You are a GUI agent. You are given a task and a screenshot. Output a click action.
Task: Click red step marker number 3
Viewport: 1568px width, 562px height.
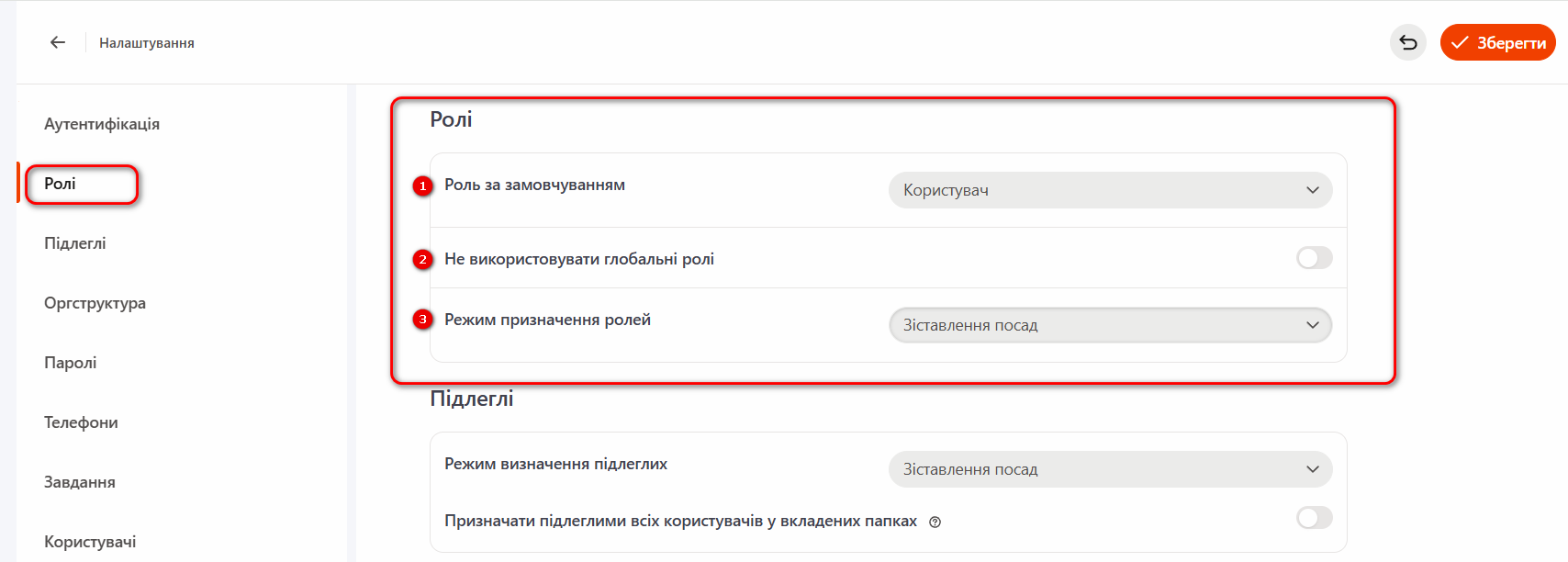[422, 320]
